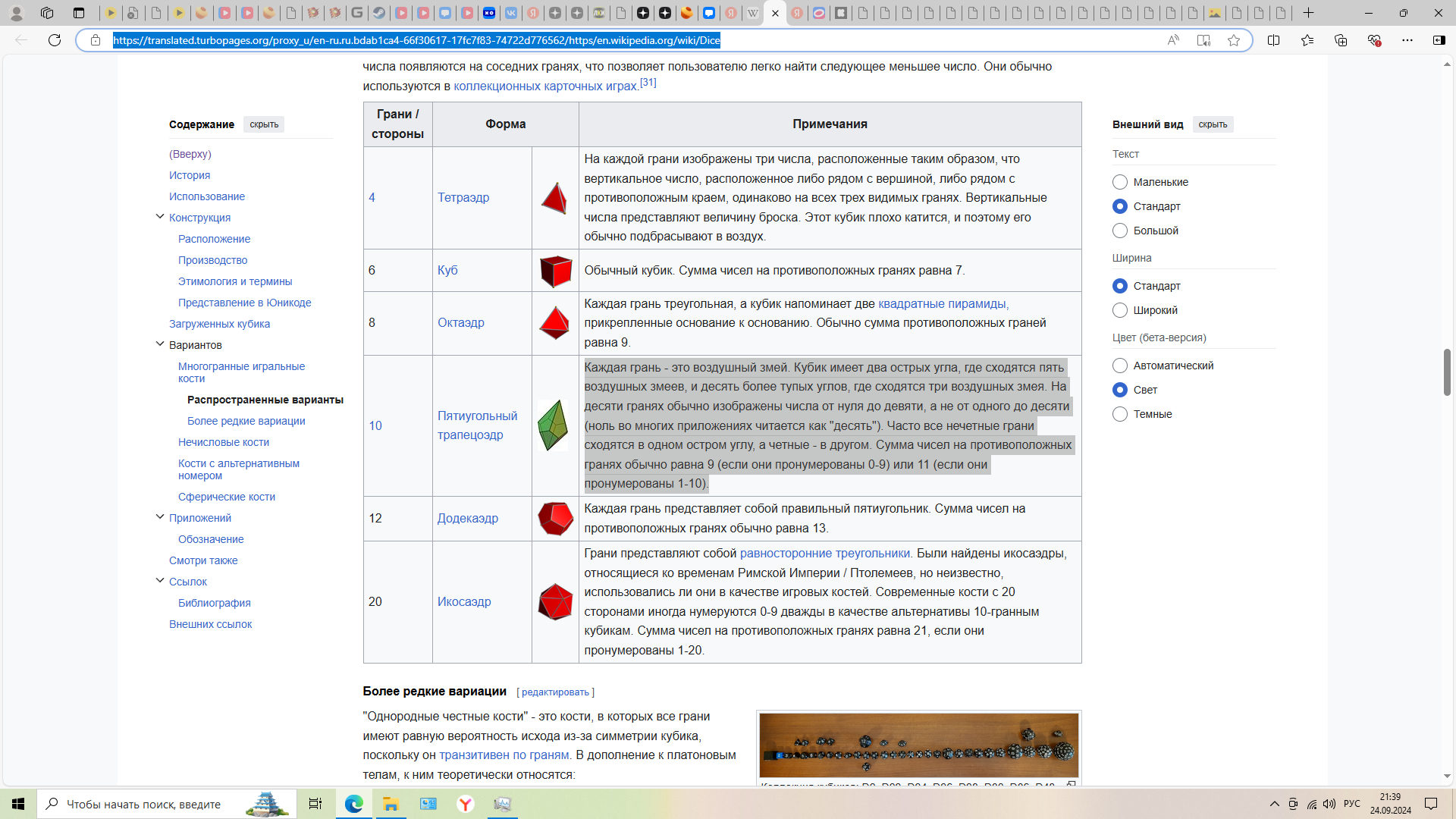Switch to the Steam tab
Screen dimensions: 1456x819
(x=379, y=13)
